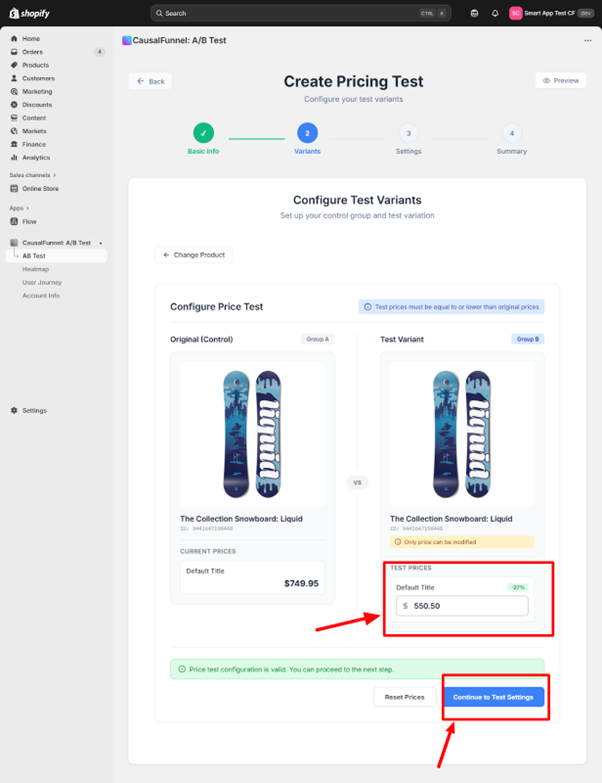Click the Flow app icon
The height and width of the screenshot is (783, 602).
tap(14, 222)
